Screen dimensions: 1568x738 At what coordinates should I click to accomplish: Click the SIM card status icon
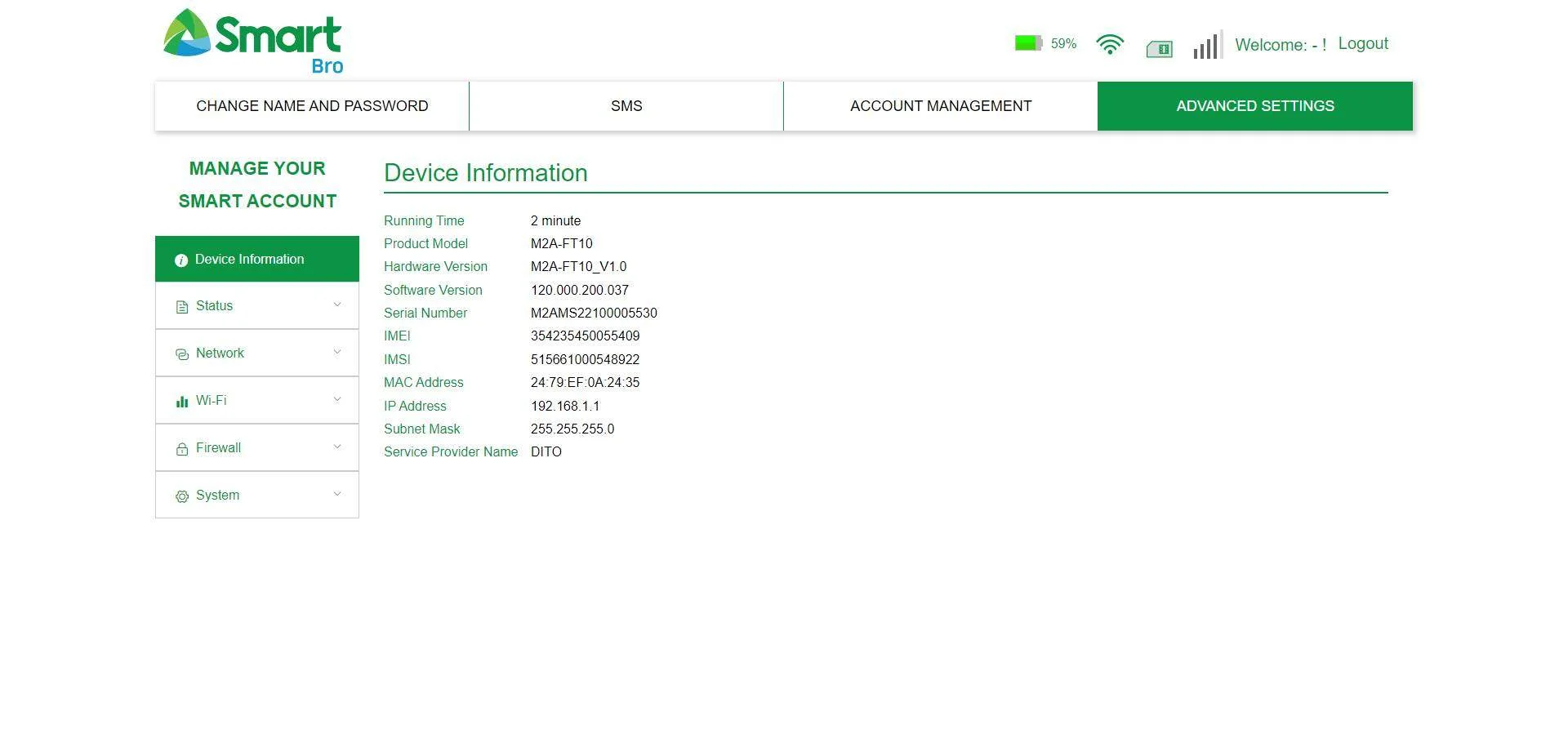point(1160,50)
